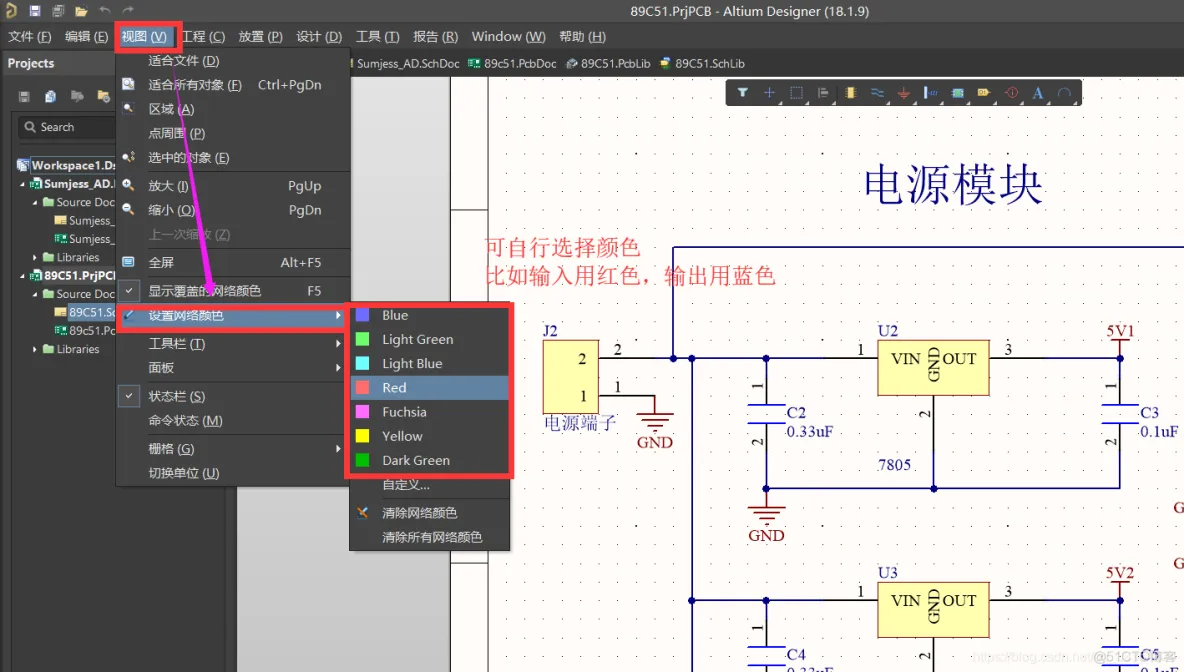Click 切换单位 (U) entry
The width and height of the screenshot is (1184, 672).
[233, 473]
